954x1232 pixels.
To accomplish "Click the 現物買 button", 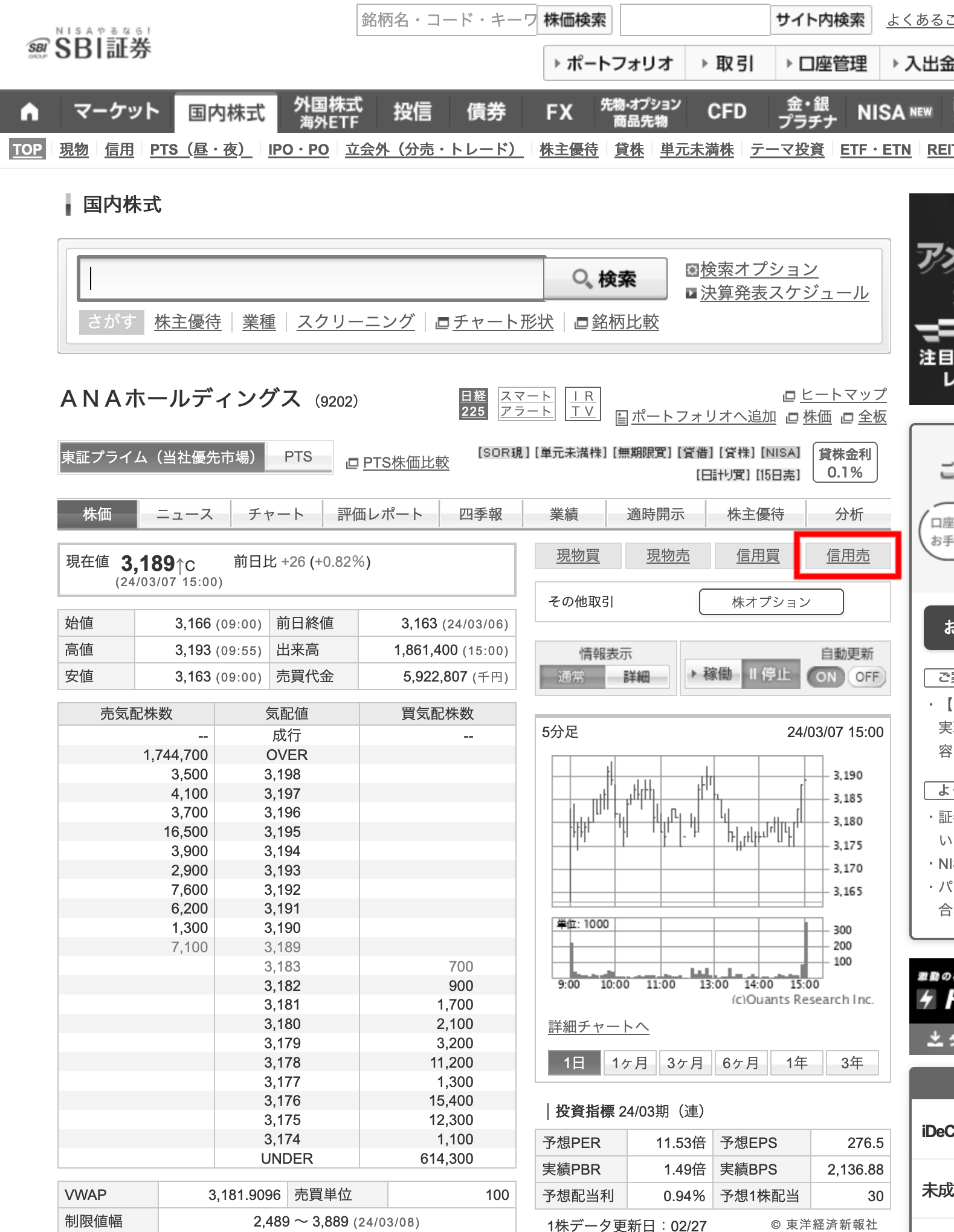I will (578, 556).
